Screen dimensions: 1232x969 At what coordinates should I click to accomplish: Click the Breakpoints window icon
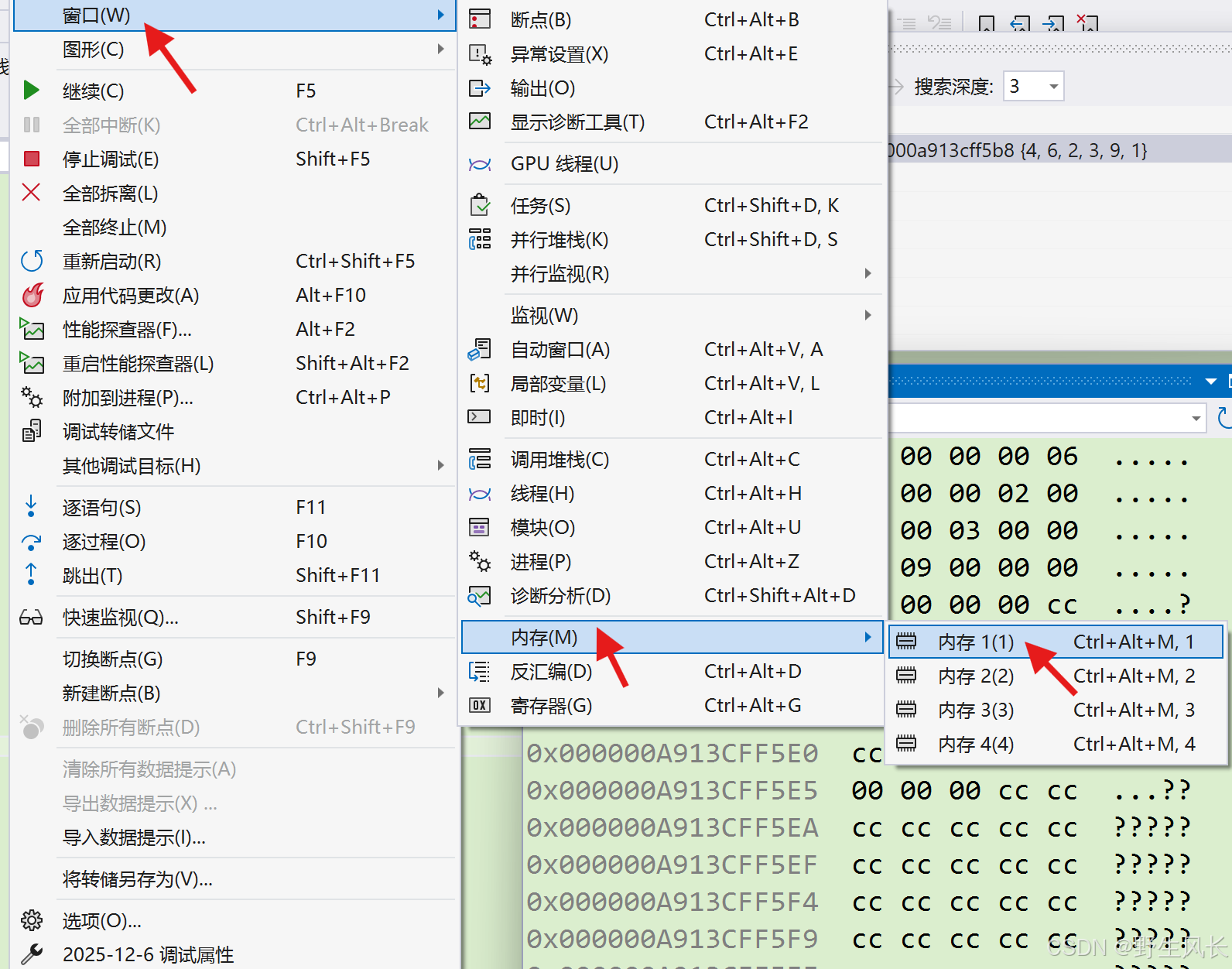[x=480, y=19]
